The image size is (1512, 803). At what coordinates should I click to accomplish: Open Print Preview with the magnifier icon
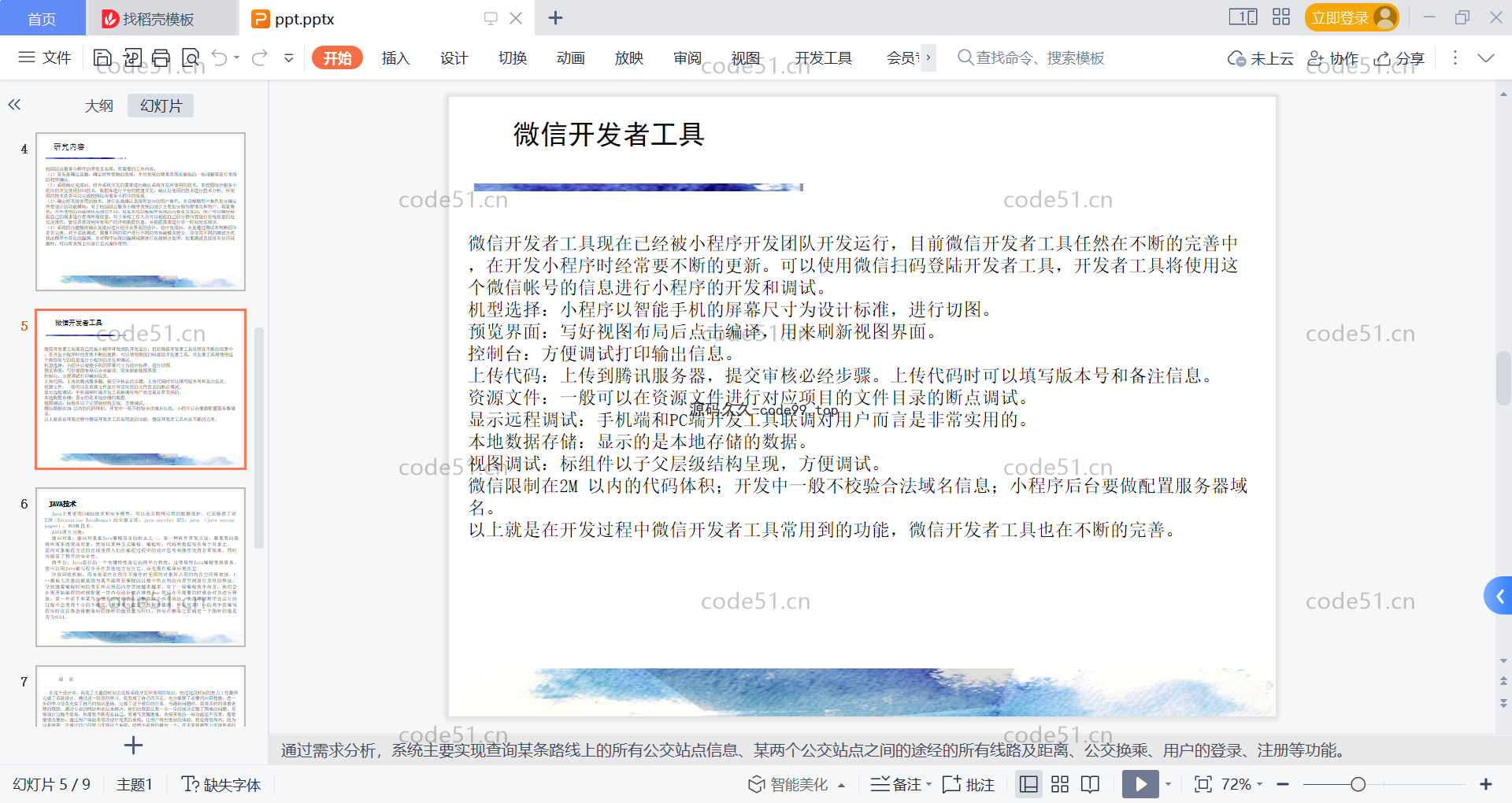(191, 57)
